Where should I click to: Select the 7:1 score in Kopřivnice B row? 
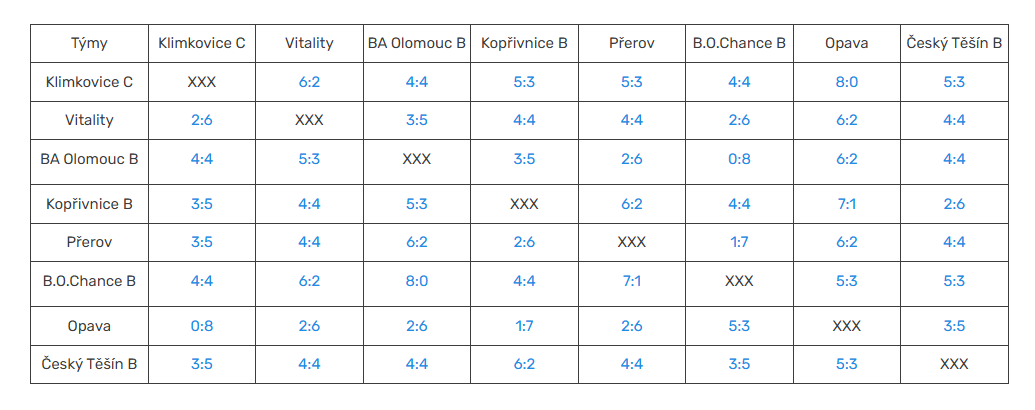click(846, 204)
